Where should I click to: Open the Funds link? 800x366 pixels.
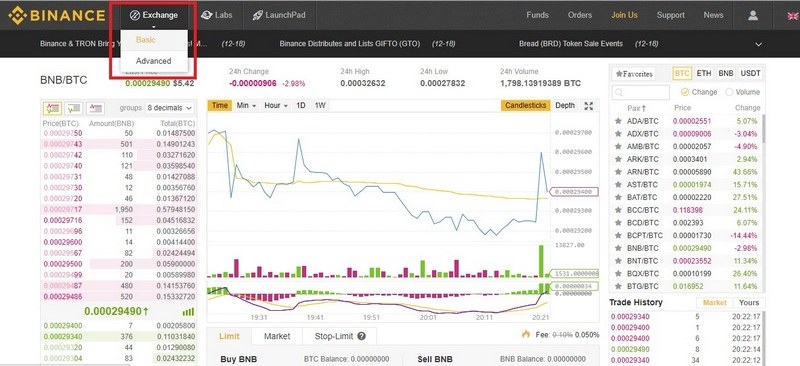[x=537, y=15]
